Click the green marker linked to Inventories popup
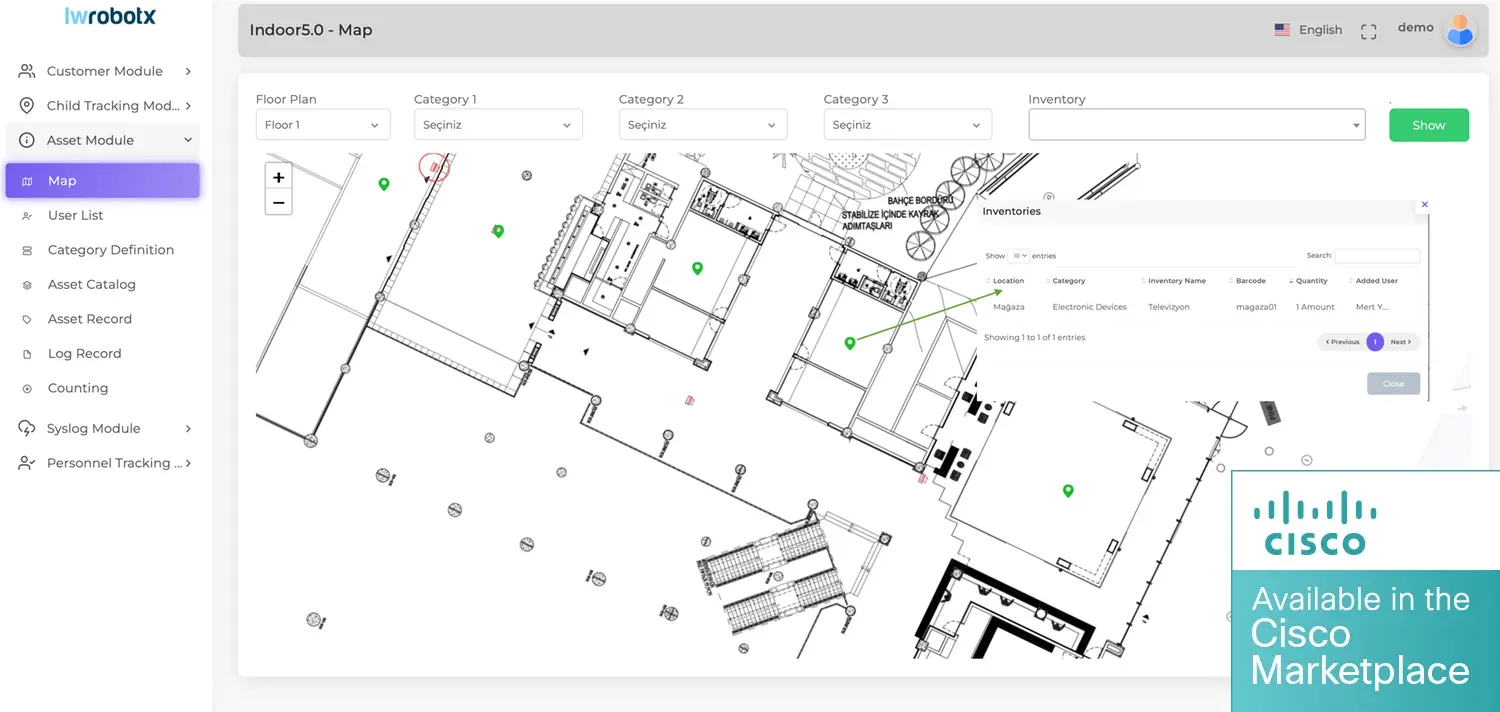 pyautogui.click(x=850, y=343)
